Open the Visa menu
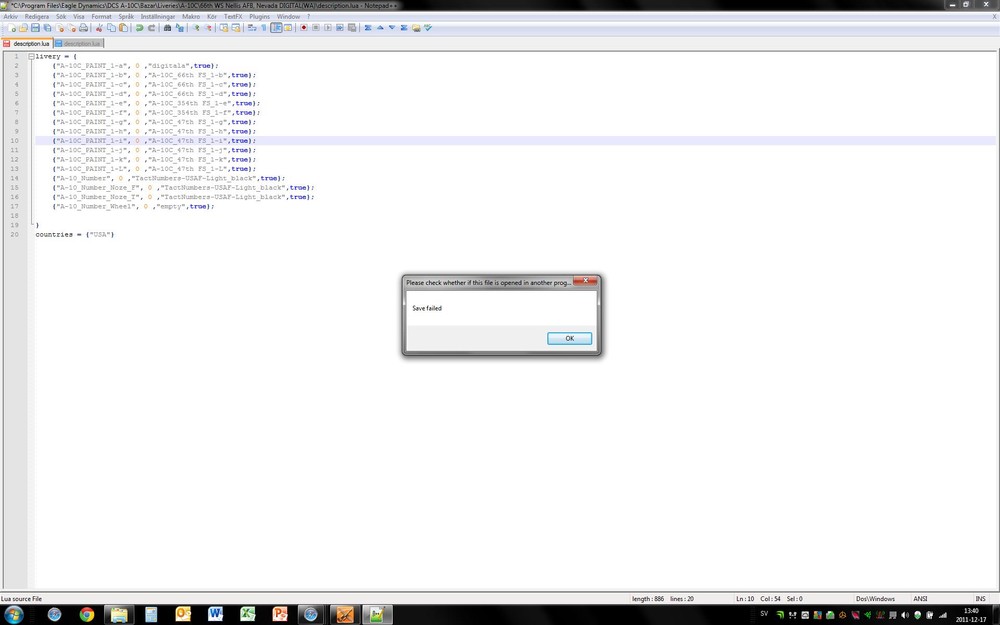The height and width of the screenshot is (625, 1000). pos(78,17)
